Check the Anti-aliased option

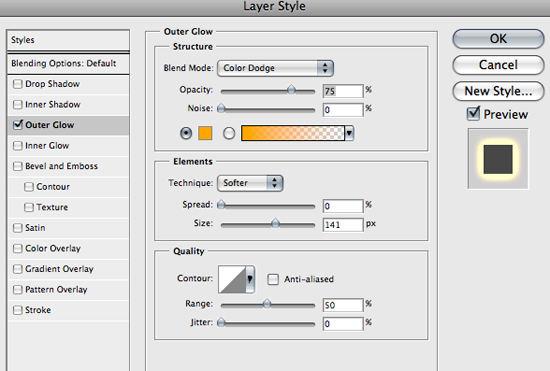pyautogui.click(x=273, y=279)
